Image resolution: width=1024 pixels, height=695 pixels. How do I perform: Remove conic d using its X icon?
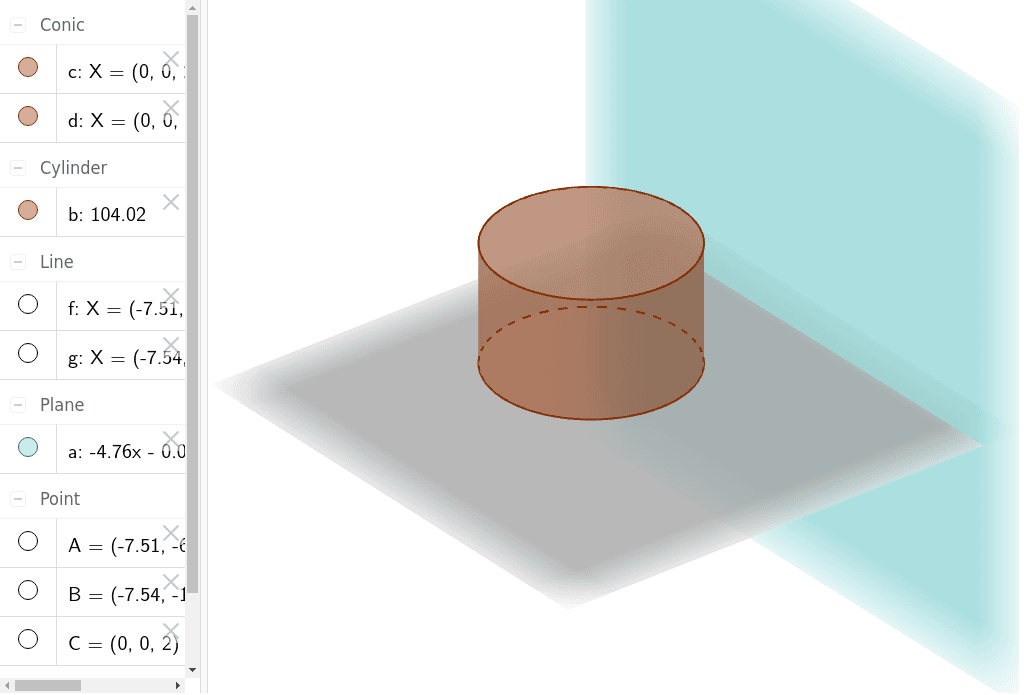[171, 107]
